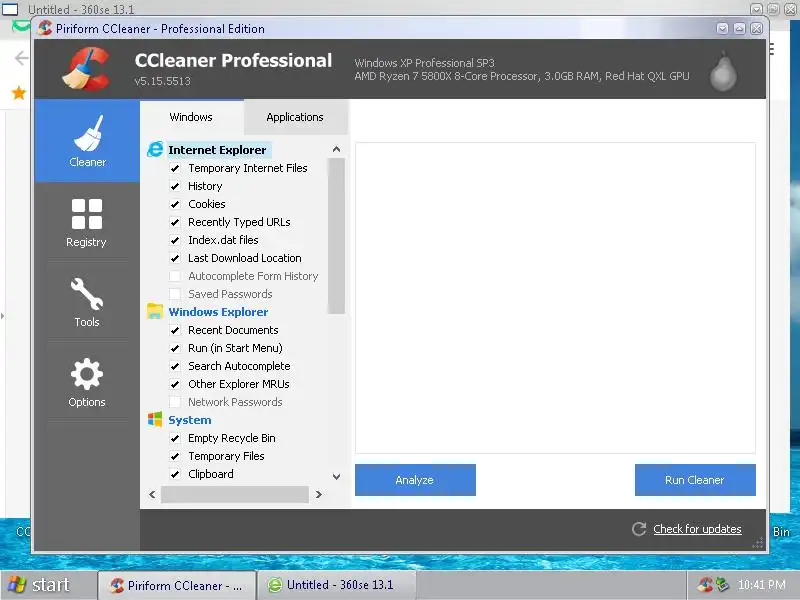Click the Windows XP Professional SP3 text
This screenshot has height=600, width=800.
[424, 63]
